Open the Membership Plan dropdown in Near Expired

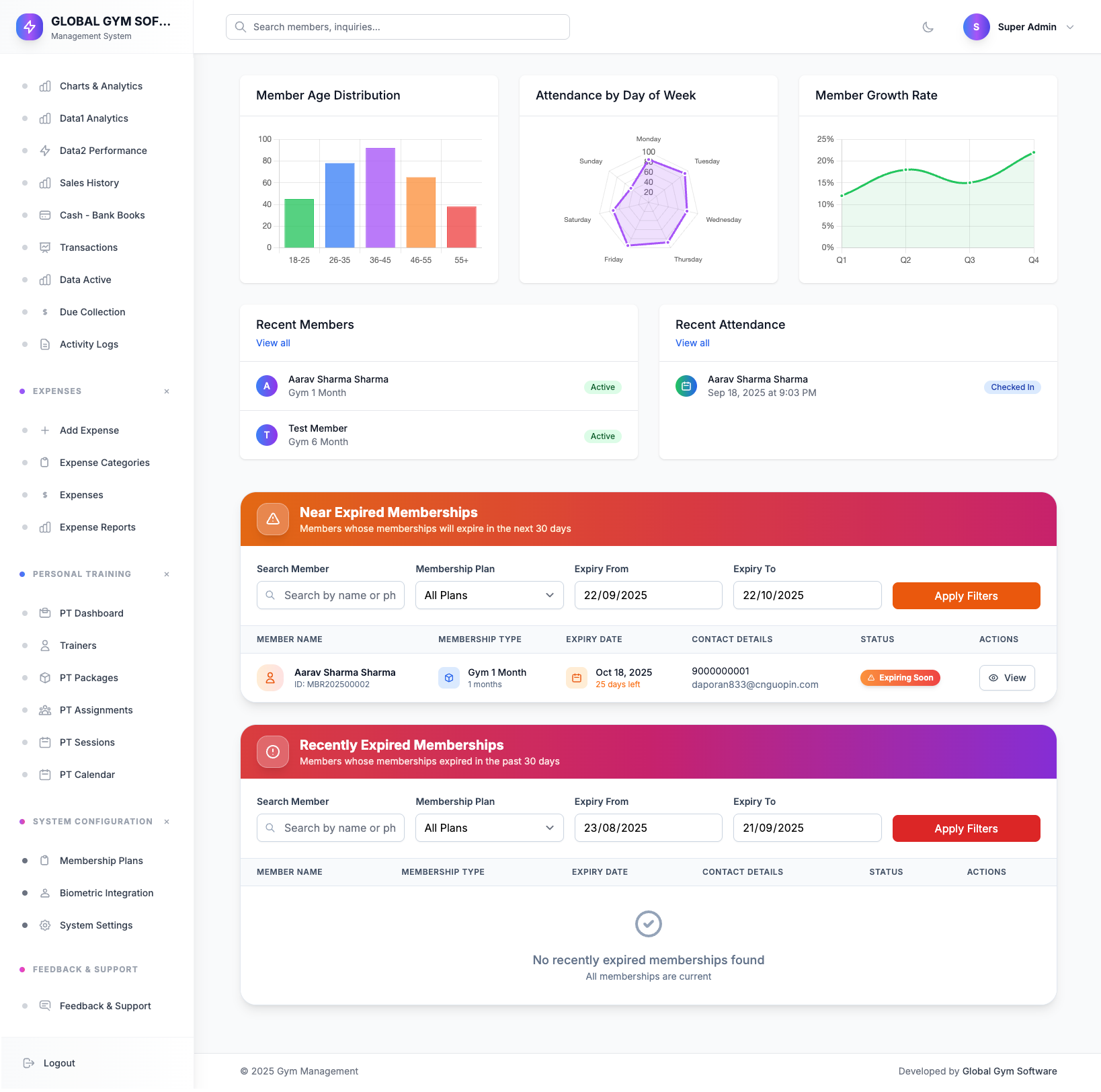tap(489, 595)
